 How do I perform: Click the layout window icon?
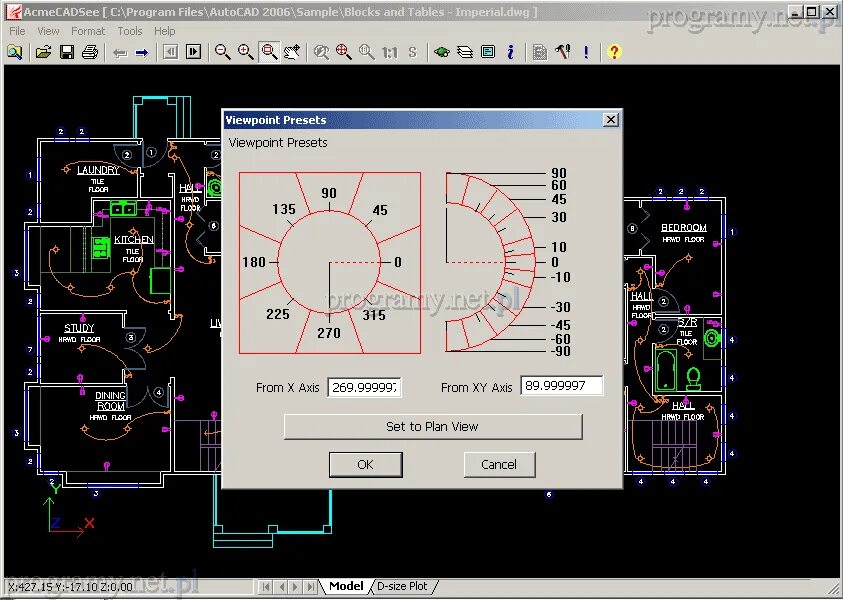click(488, 52)
